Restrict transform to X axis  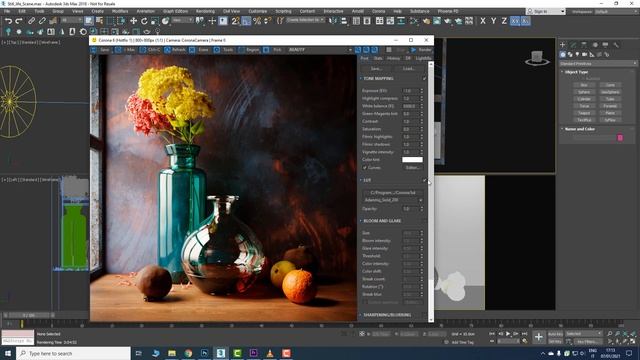pos(483,21)
